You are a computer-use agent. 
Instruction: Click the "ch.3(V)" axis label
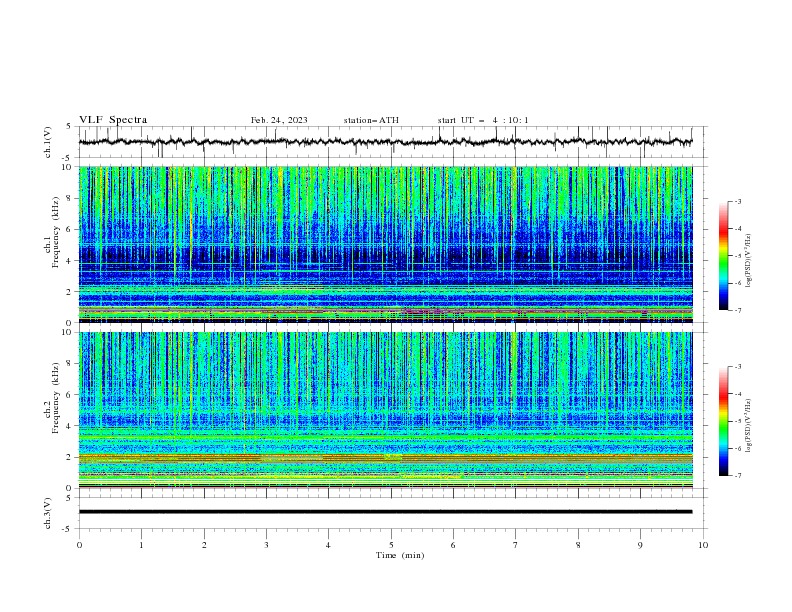[48, 513]
